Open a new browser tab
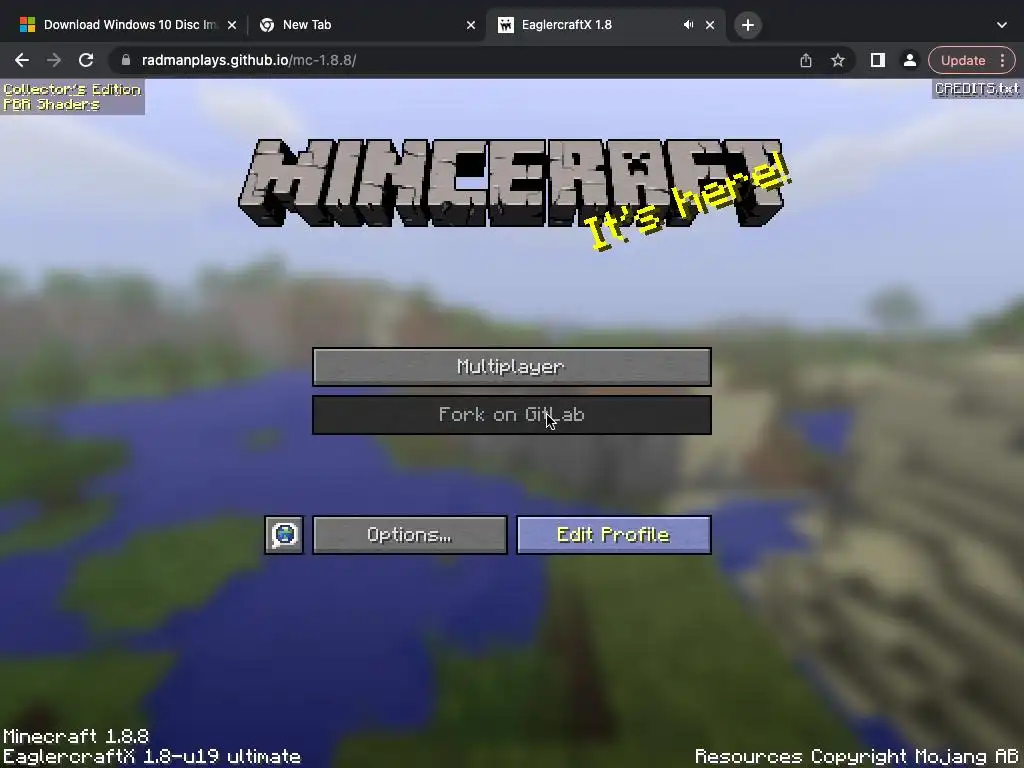The width and height of the screenshot is (1024, 768). coord(748,25)
